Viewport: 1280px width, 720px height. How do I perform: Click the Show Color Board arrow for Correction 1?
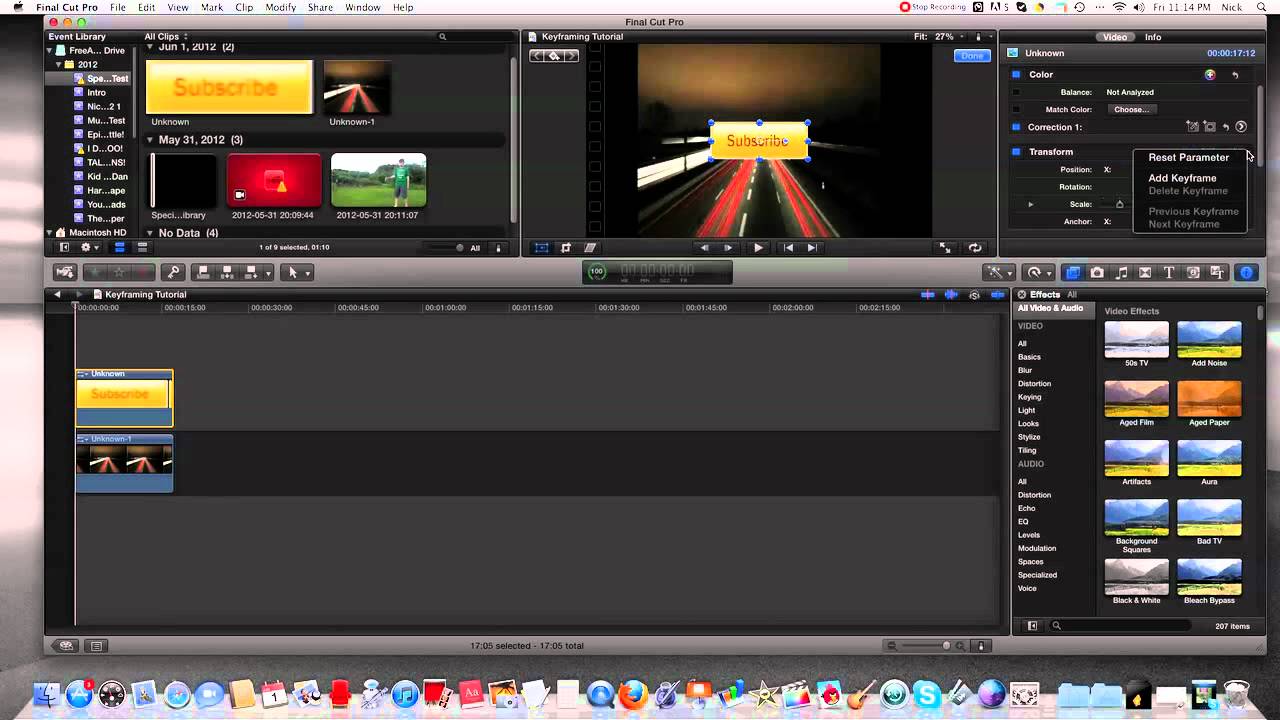click(1241, 127)
